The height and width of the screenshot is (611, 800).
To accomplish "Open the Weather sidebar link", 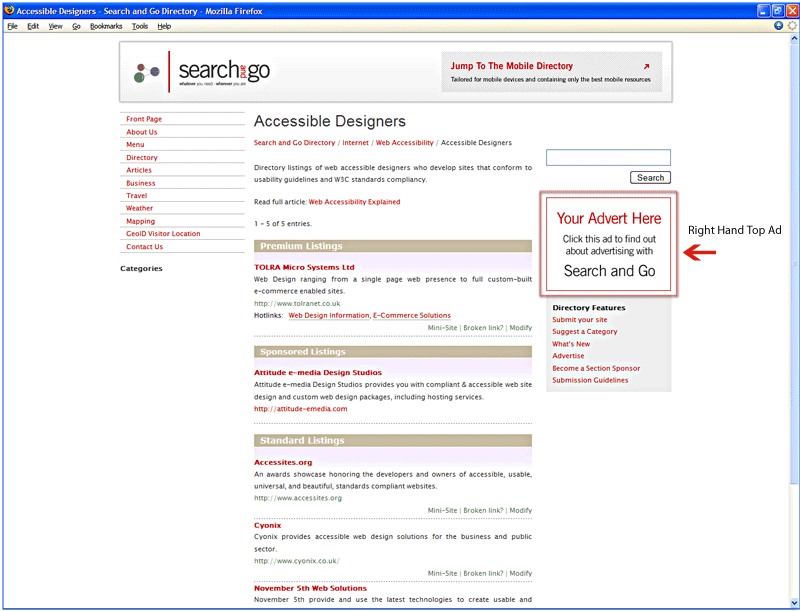I will 139,208.
